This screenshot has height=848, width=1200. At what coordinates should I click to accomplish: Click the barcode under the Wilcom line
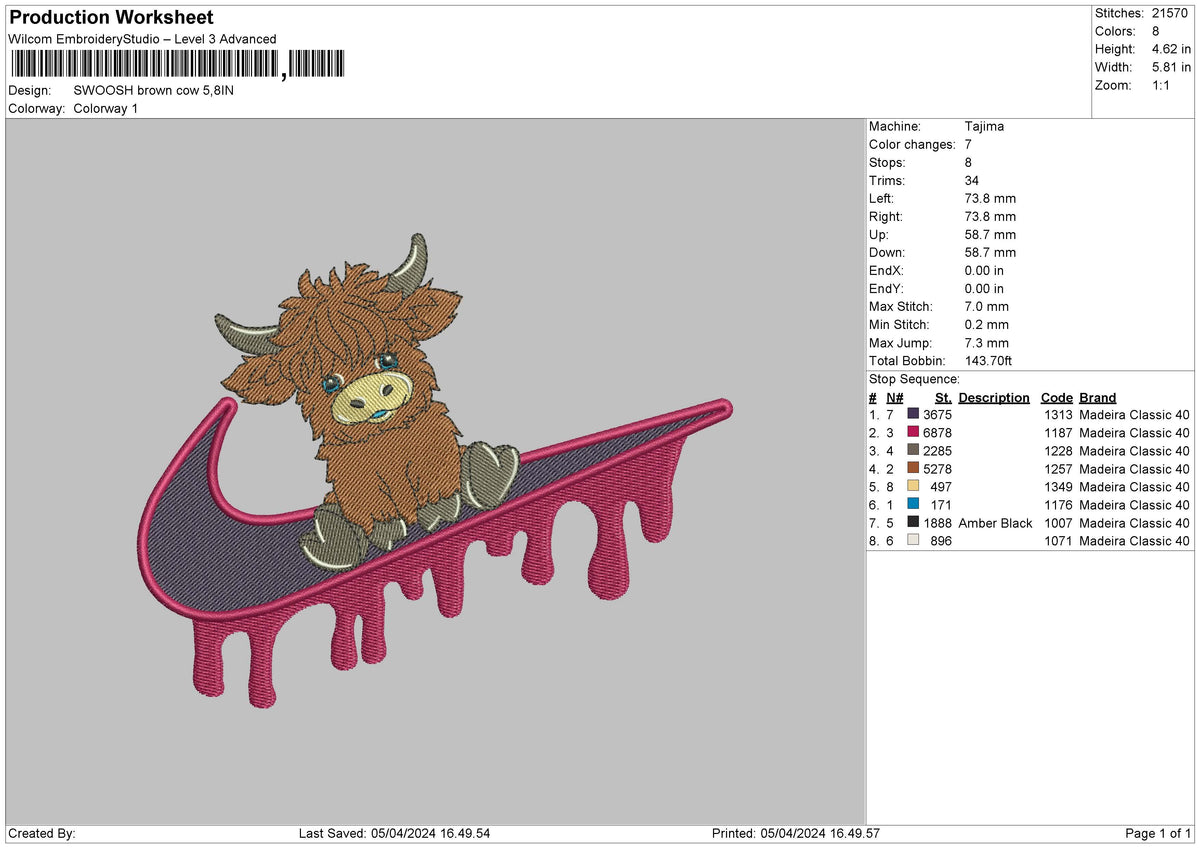177,65
